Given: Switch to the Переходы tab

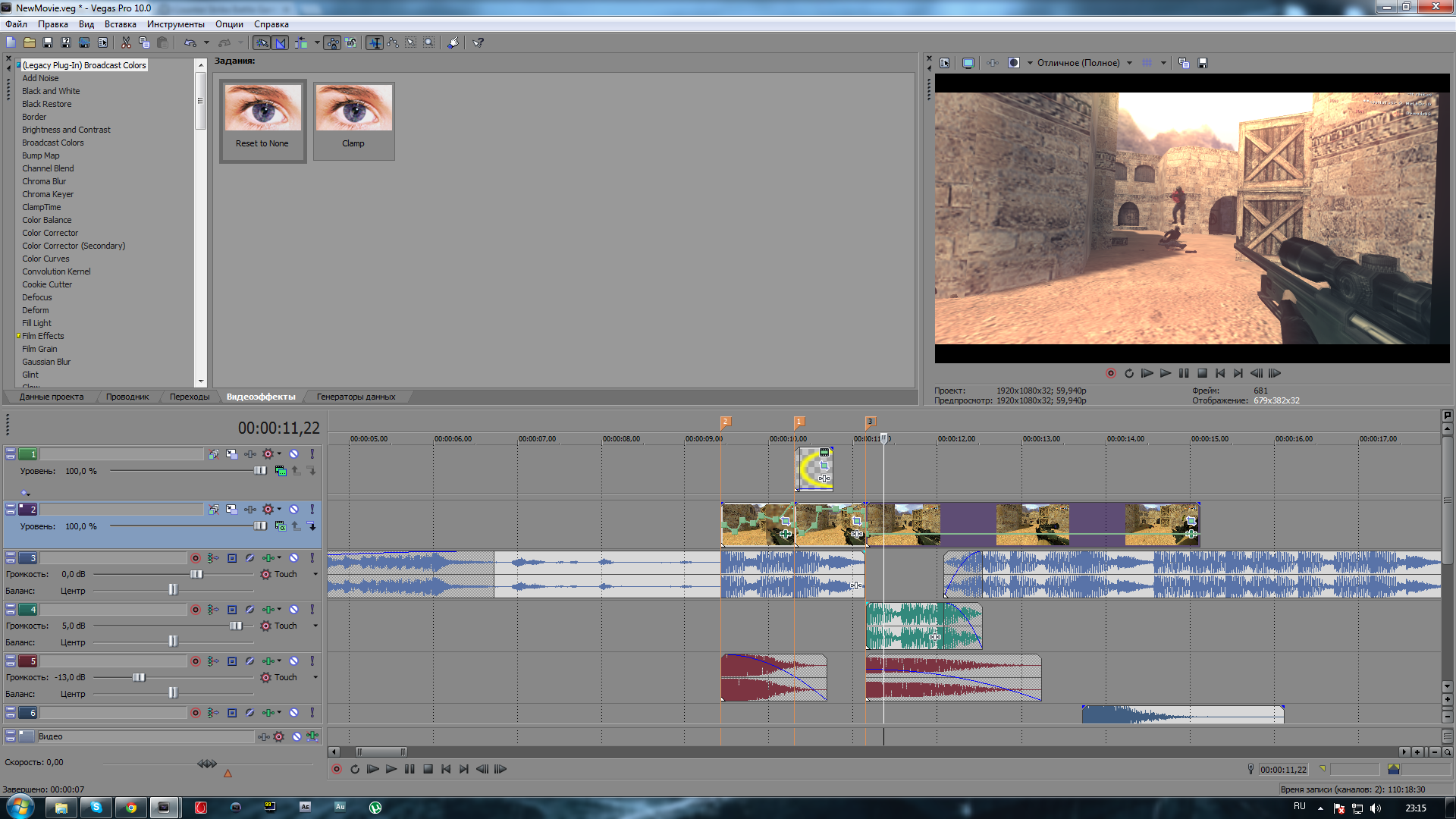Looking at the screenshot, I should click(x=190, y=397).
